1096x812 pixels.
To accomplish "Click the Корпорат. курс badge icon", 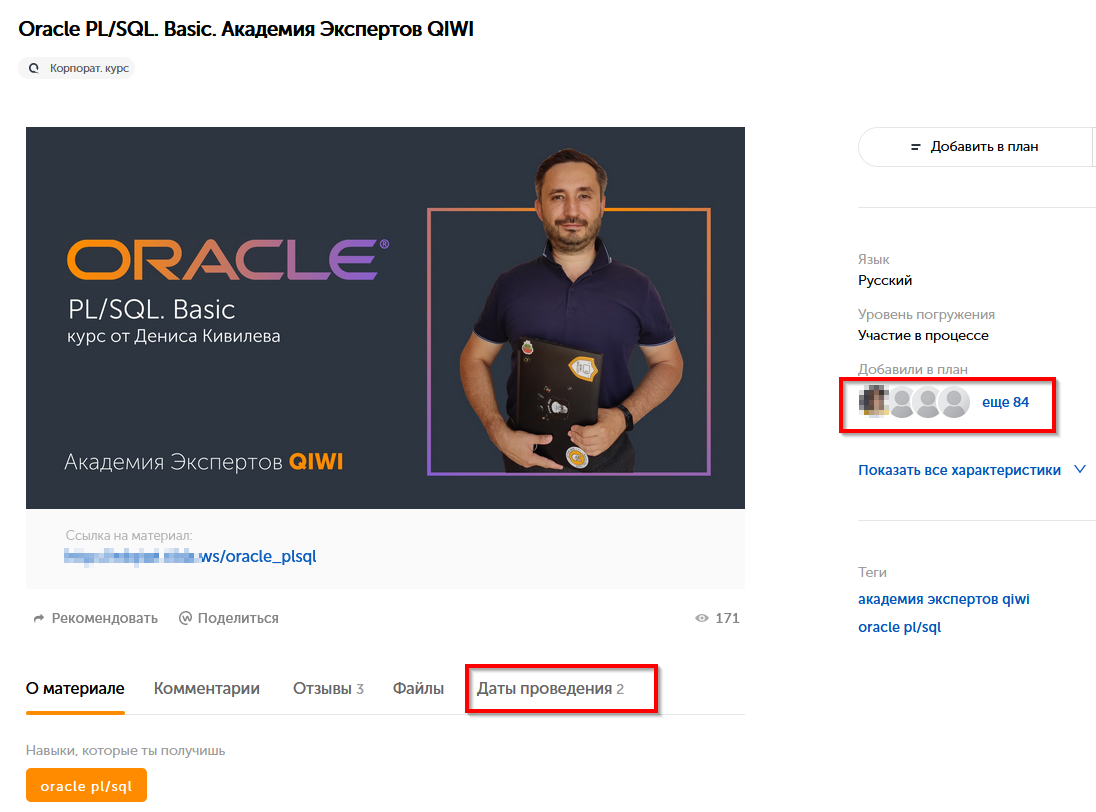I will 34,69.
